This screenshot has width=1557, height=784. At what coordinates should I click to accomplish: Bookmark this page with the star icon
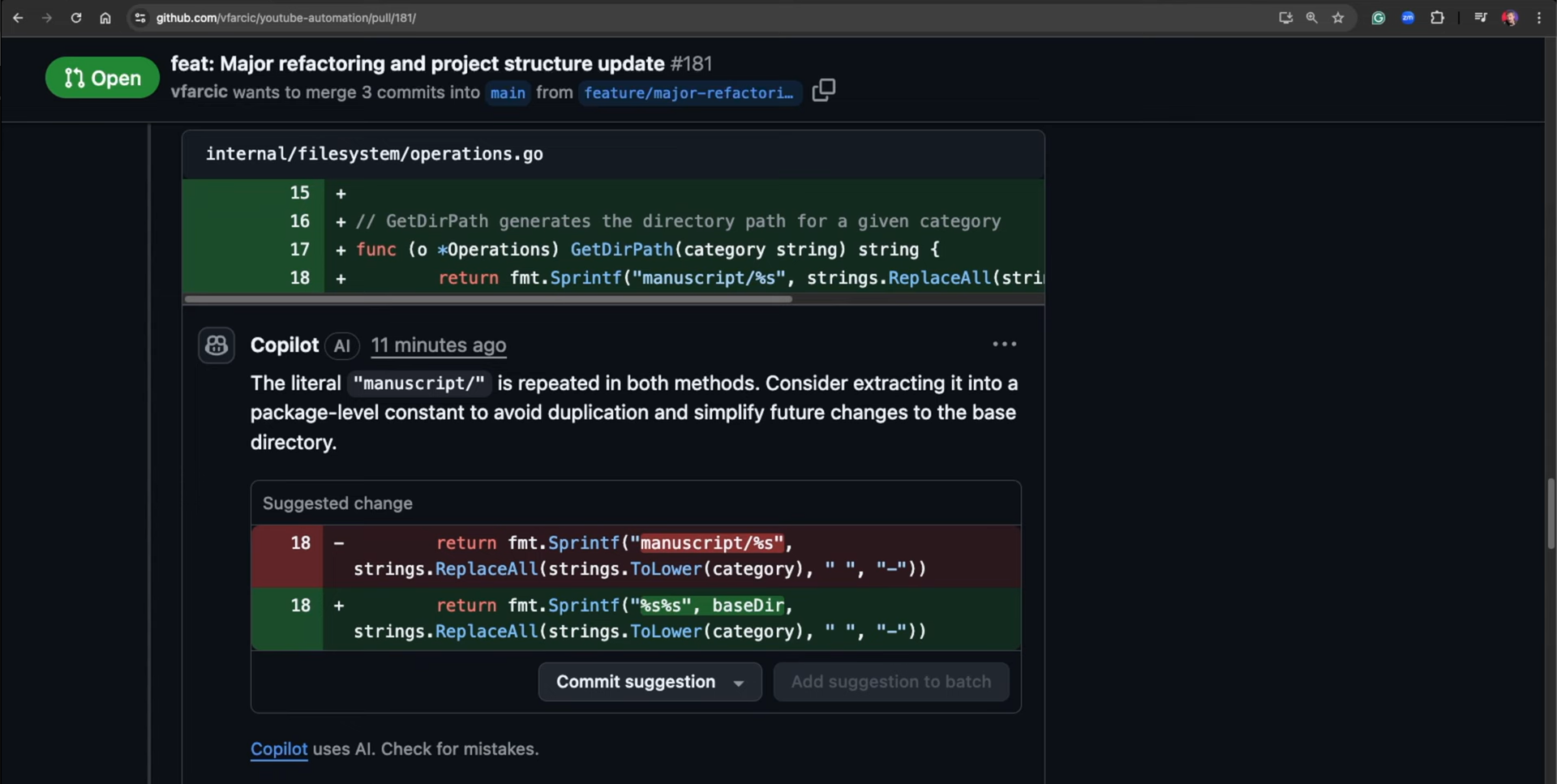click(x=1338, y=18)
